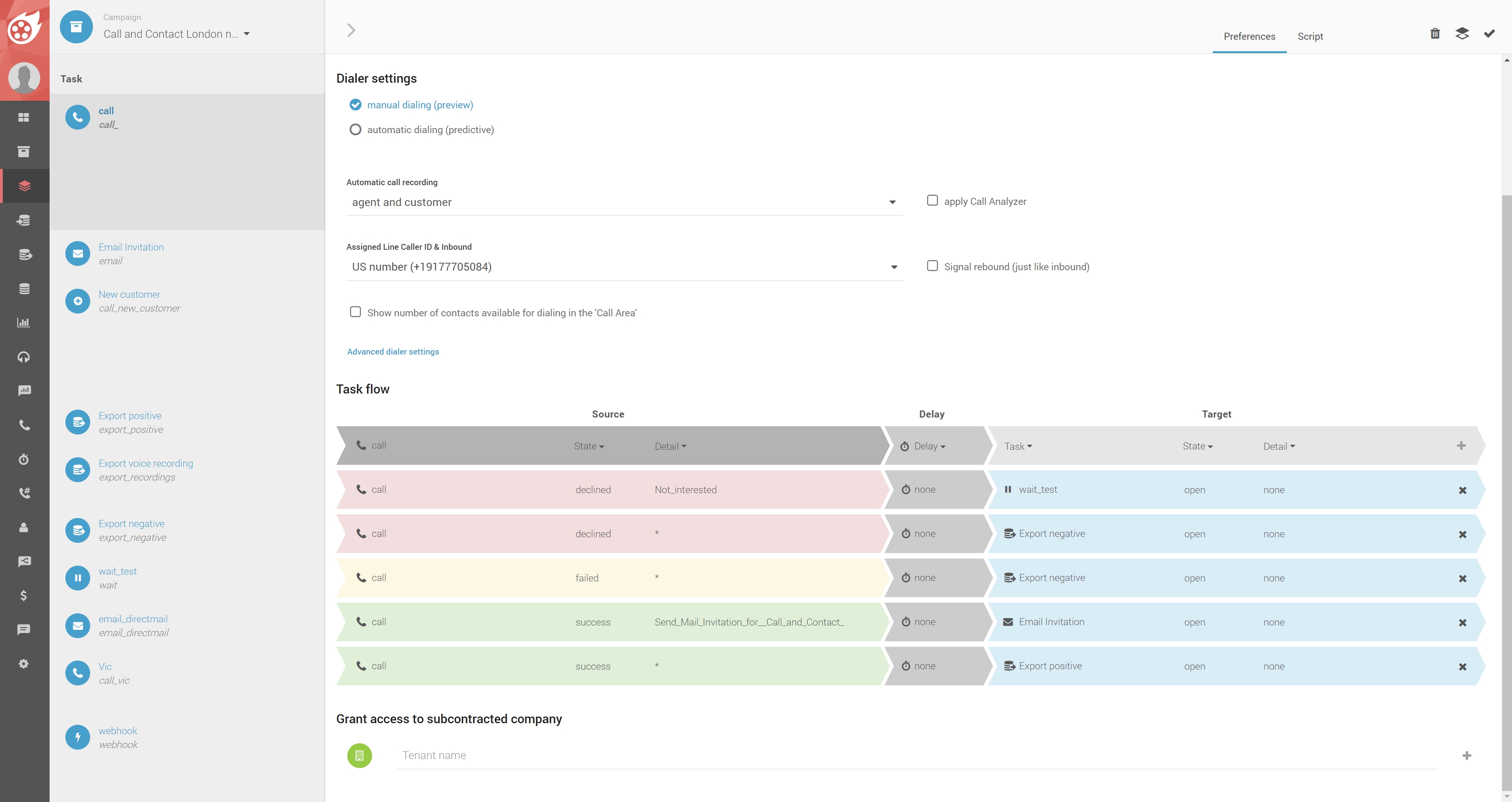Click the checkmark save icon

1489,33
